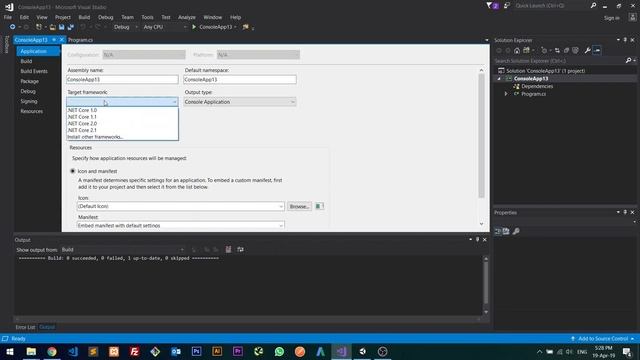This screenshot has width=640, height=360.
Task: Click the Property Pages wrench in Properties panel
Action: tap(516, 231)
